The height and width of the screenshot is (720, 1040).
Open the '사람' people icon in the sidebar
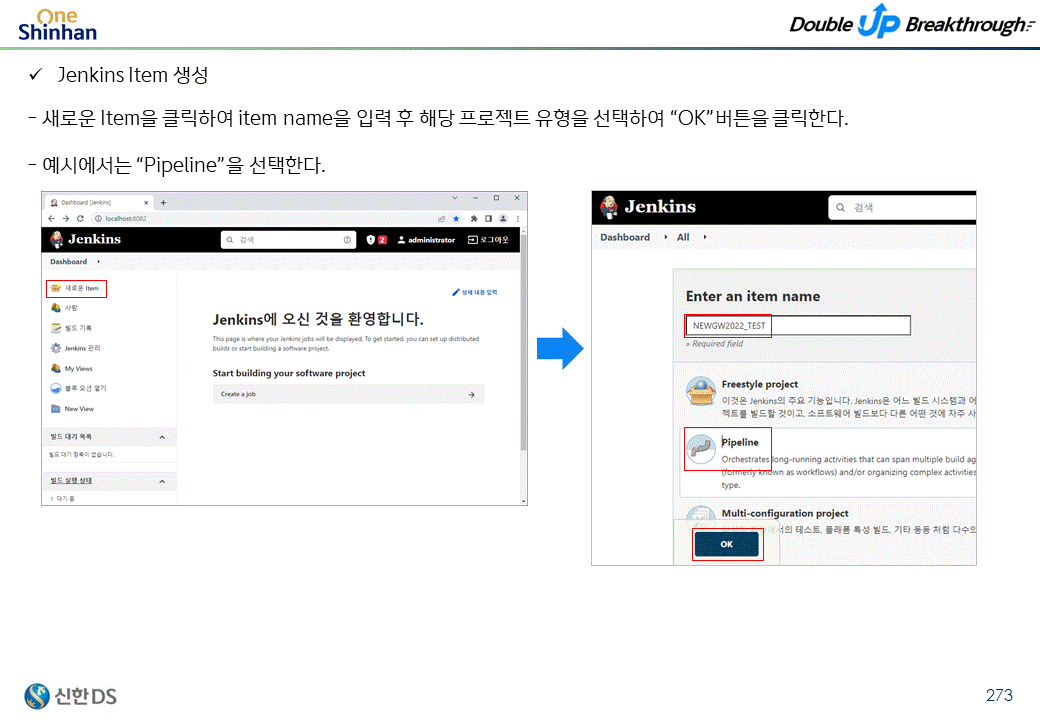[x=56, y=308]
